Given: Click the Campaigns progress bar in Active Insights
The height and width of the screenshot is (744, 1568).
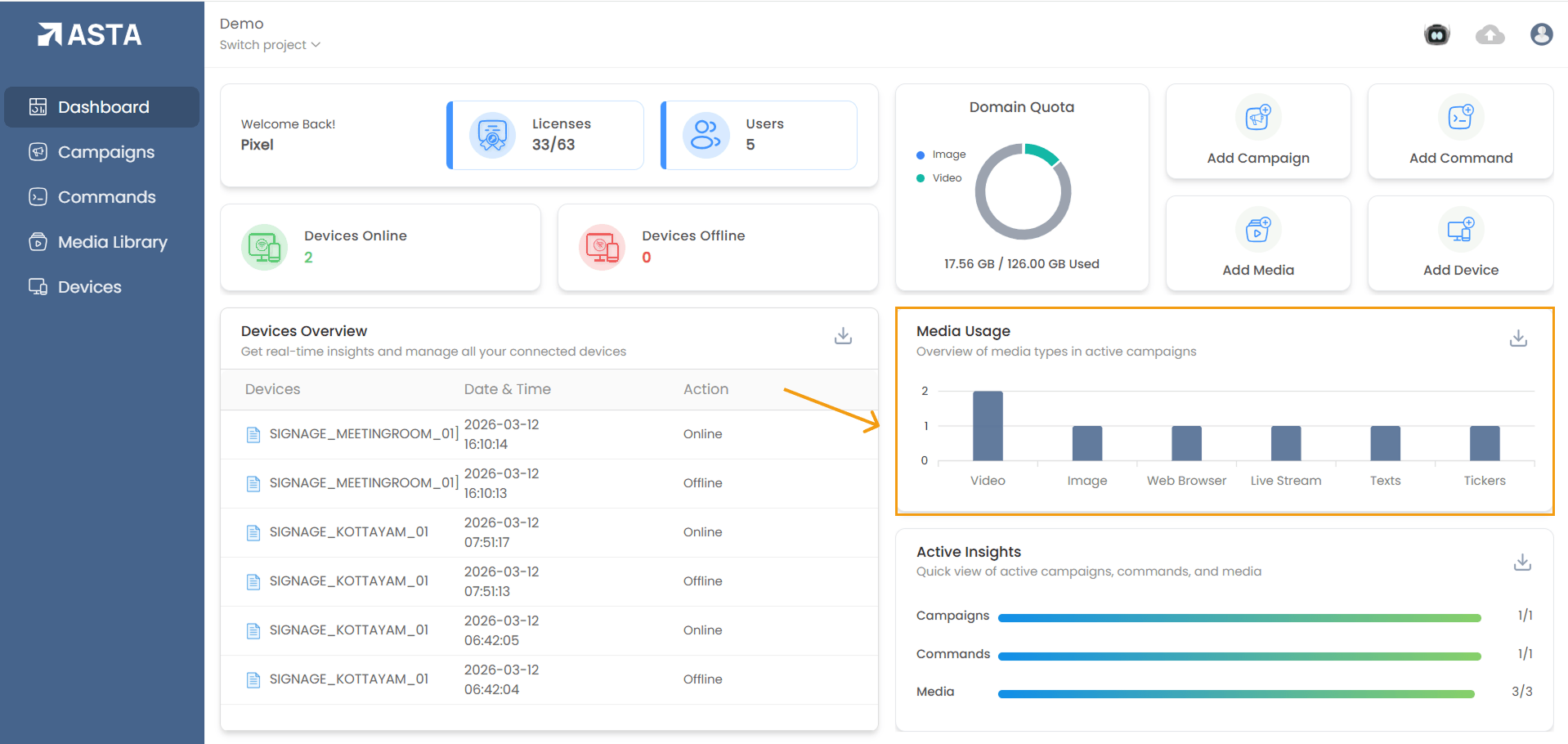Looking at the screenshot, I should click(1239, 618).
